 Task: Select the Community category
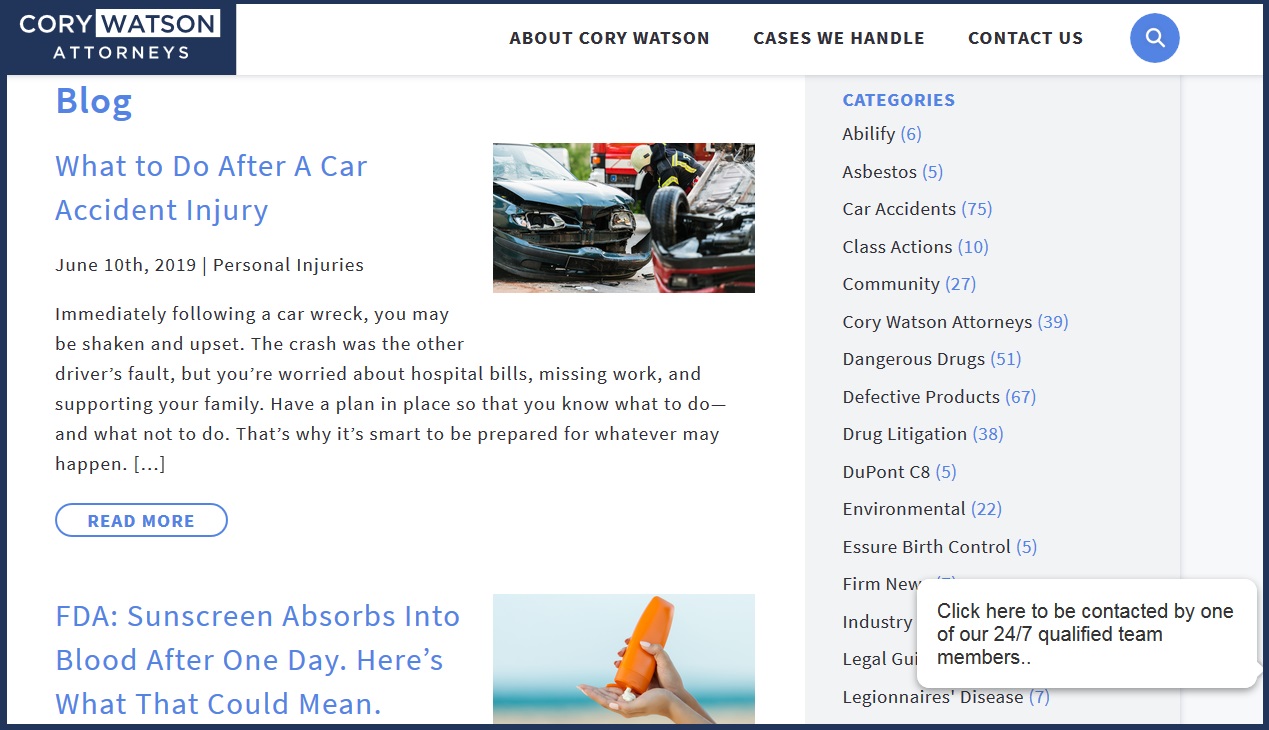[891, 284]
